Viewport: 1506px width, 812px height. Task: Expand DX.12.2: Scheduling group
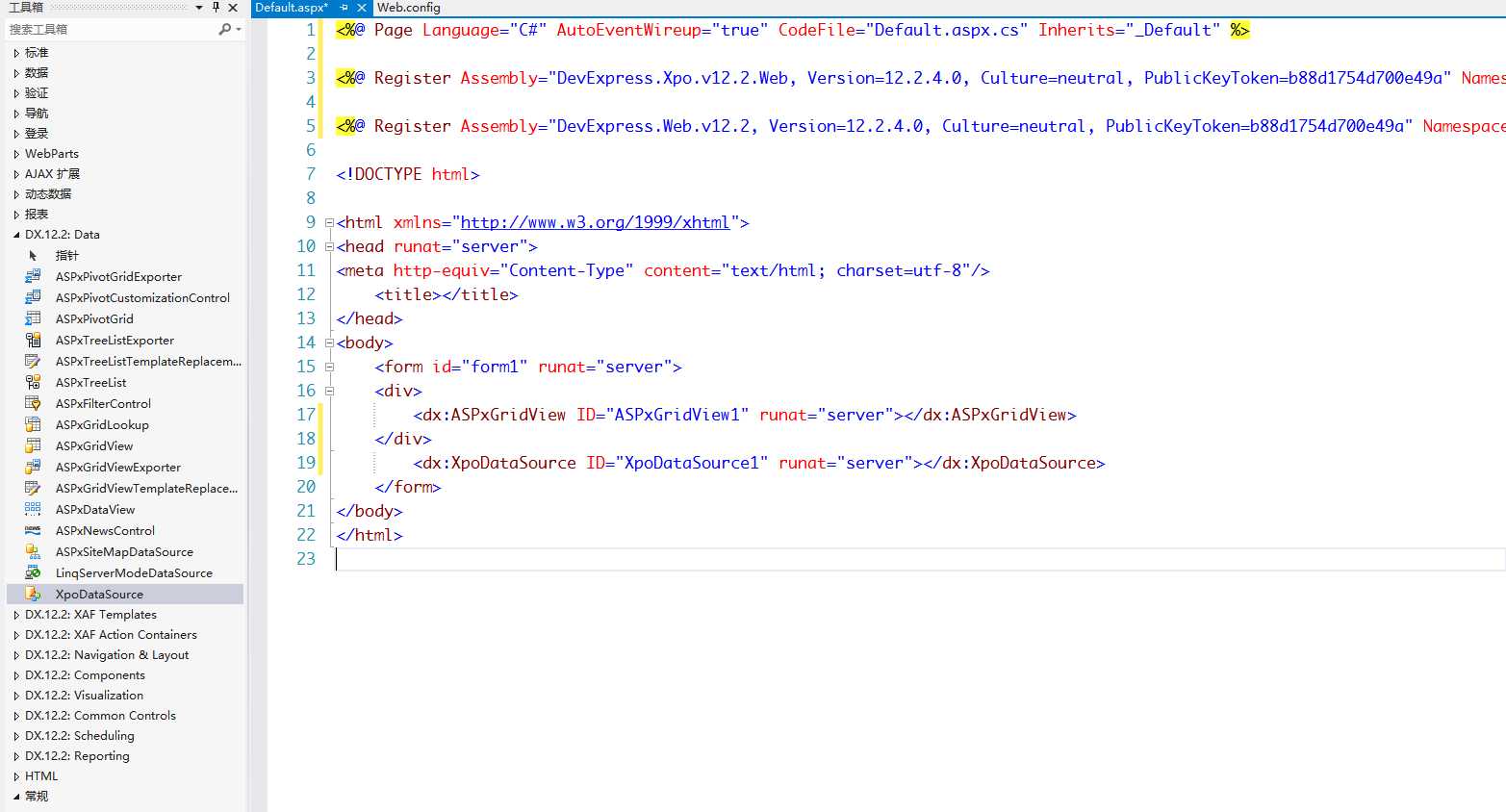tap(16, 736)
